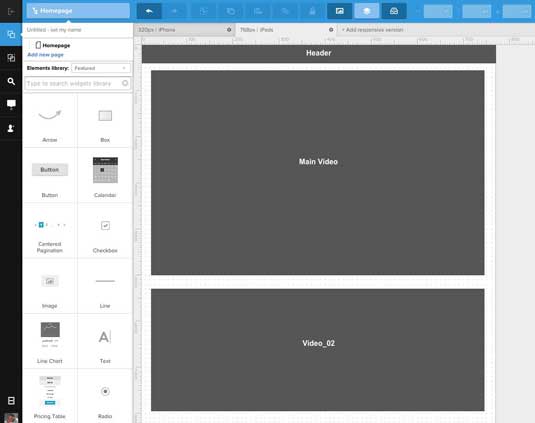Open the second stacked-squares sidebar icon
This screenshot has height=423, width=535.
11,58
